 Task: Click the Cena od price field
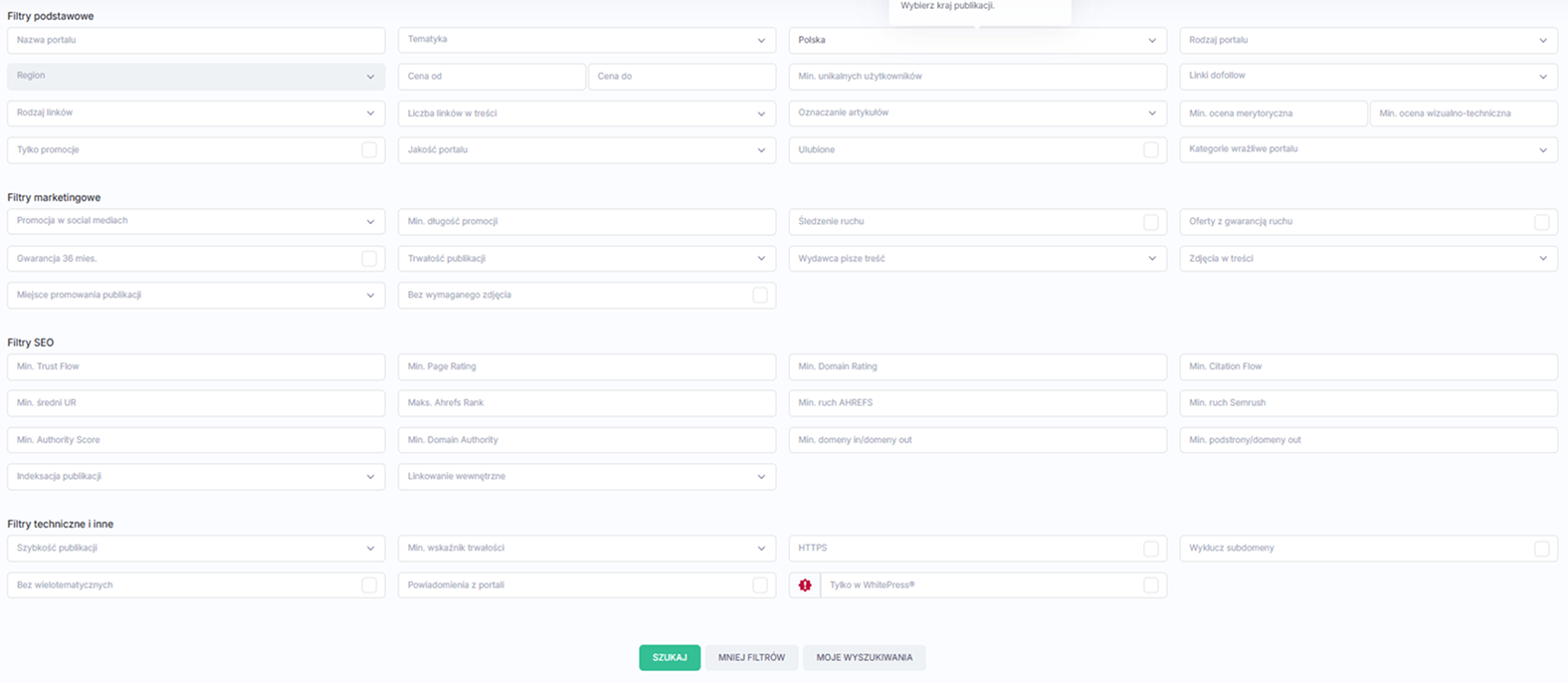point(491,77)
